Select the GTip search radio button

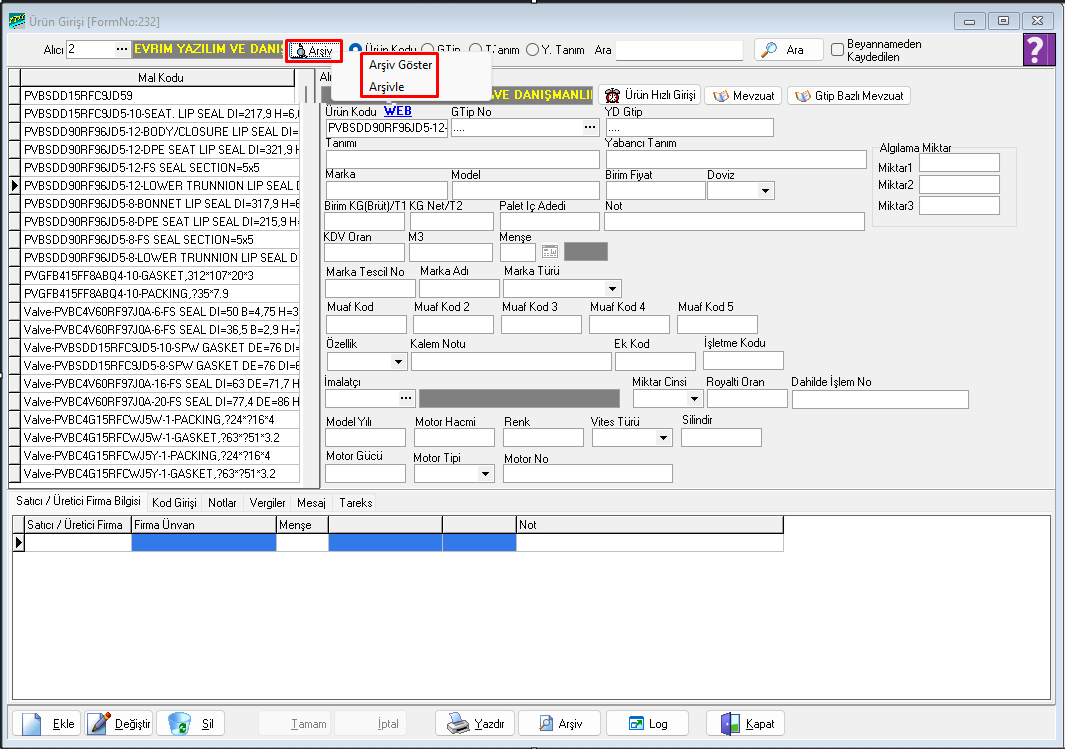click(427, 50)
